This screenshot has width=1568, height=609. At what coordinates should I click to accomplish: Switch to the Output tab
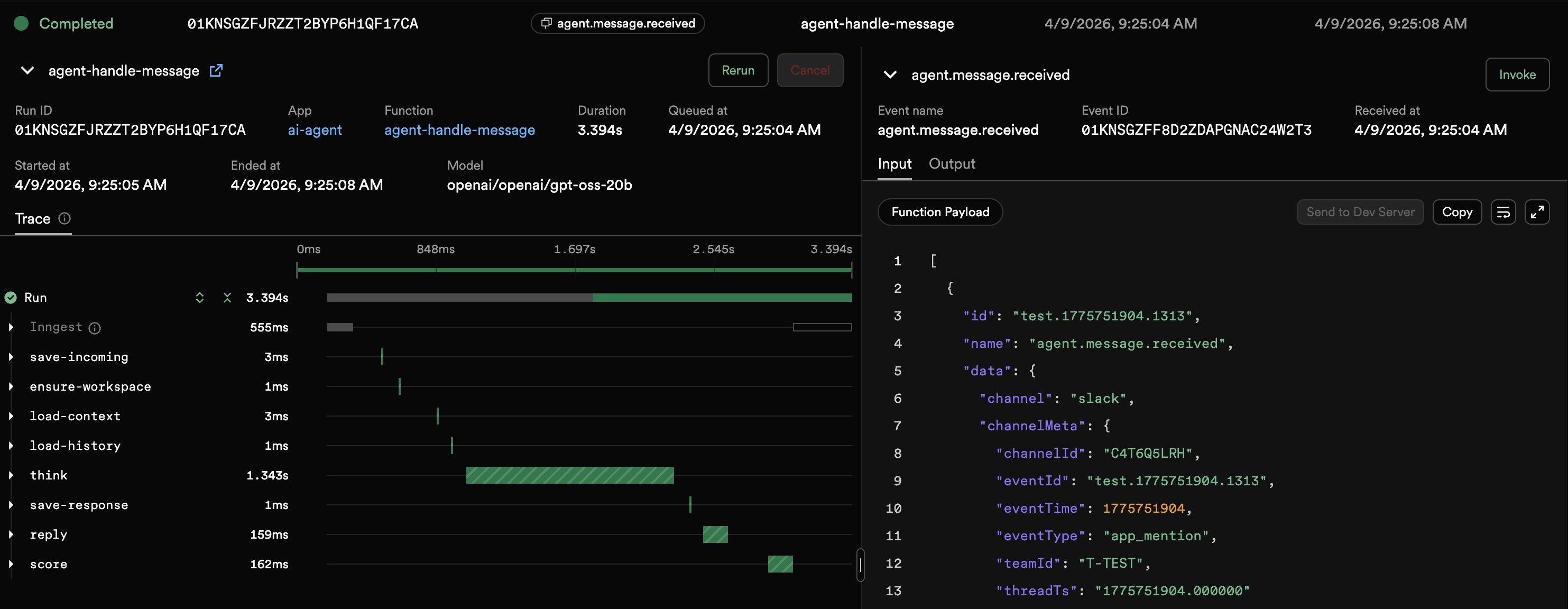[x=952, y=164]
